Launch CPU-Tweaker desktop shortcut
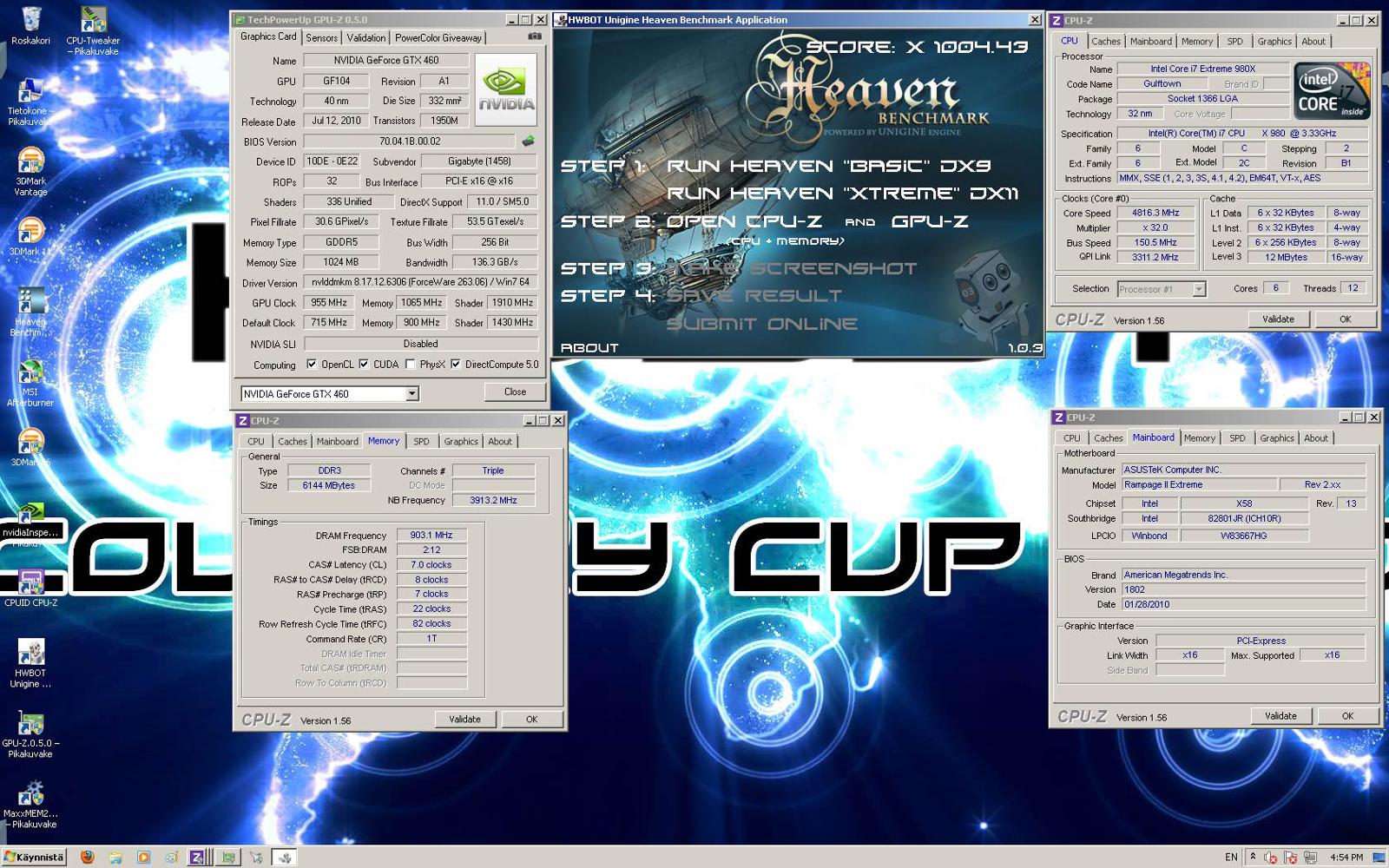This screenshot has width=1389, height=868. (x=93, y=30)
